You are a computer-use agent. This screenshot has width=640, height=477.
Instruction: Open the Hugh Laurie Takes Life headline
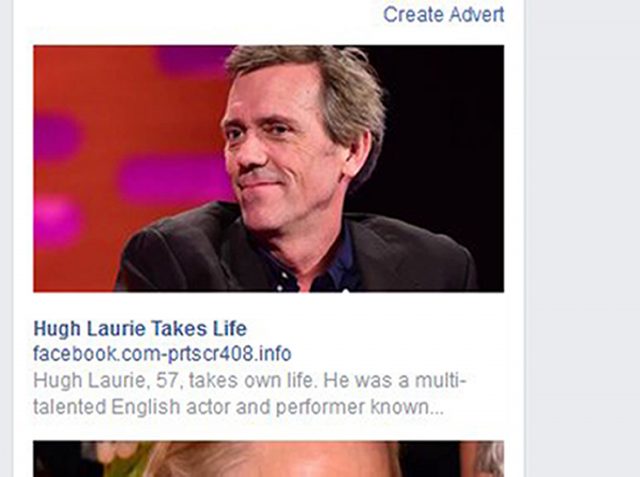point(140,328)
